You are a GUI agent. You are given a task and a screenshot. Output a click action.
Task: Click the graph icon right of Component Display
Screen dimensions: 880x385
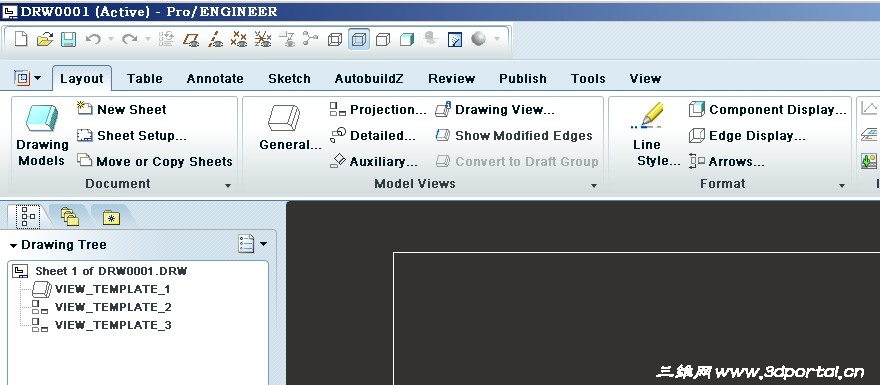click(x=869, y=108)
